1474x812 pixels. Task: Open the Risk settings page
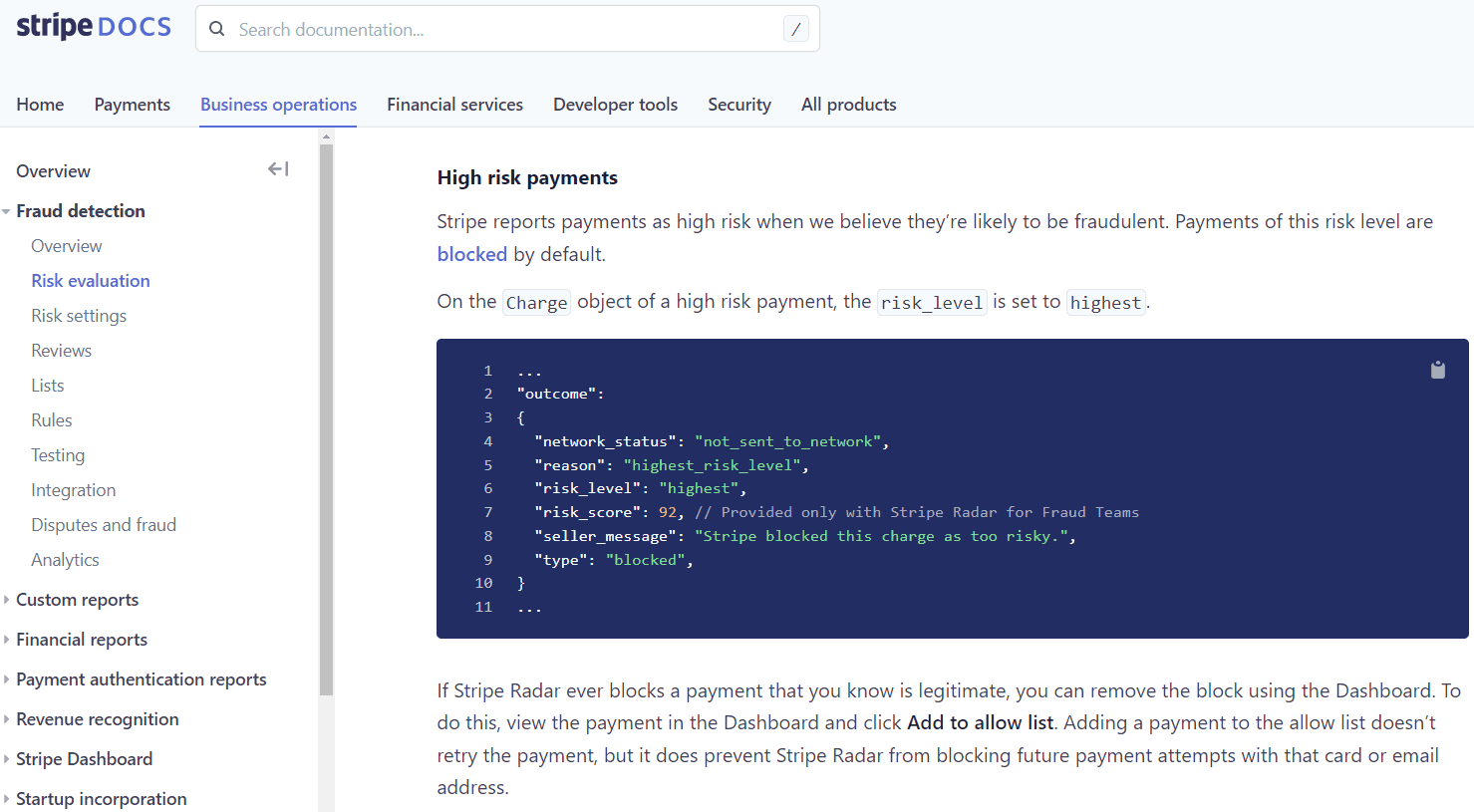(x=79, y=316)
